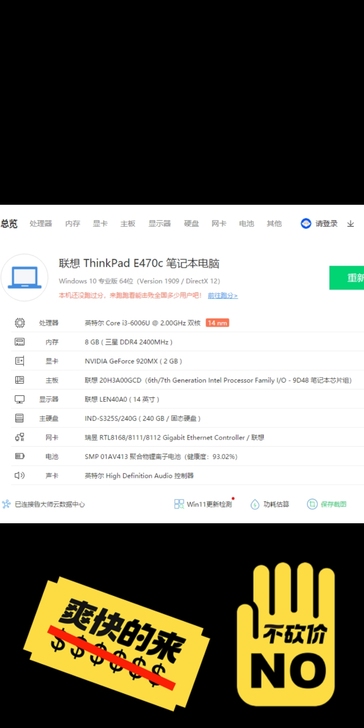Click the battery icon

(x=20, y=456)
